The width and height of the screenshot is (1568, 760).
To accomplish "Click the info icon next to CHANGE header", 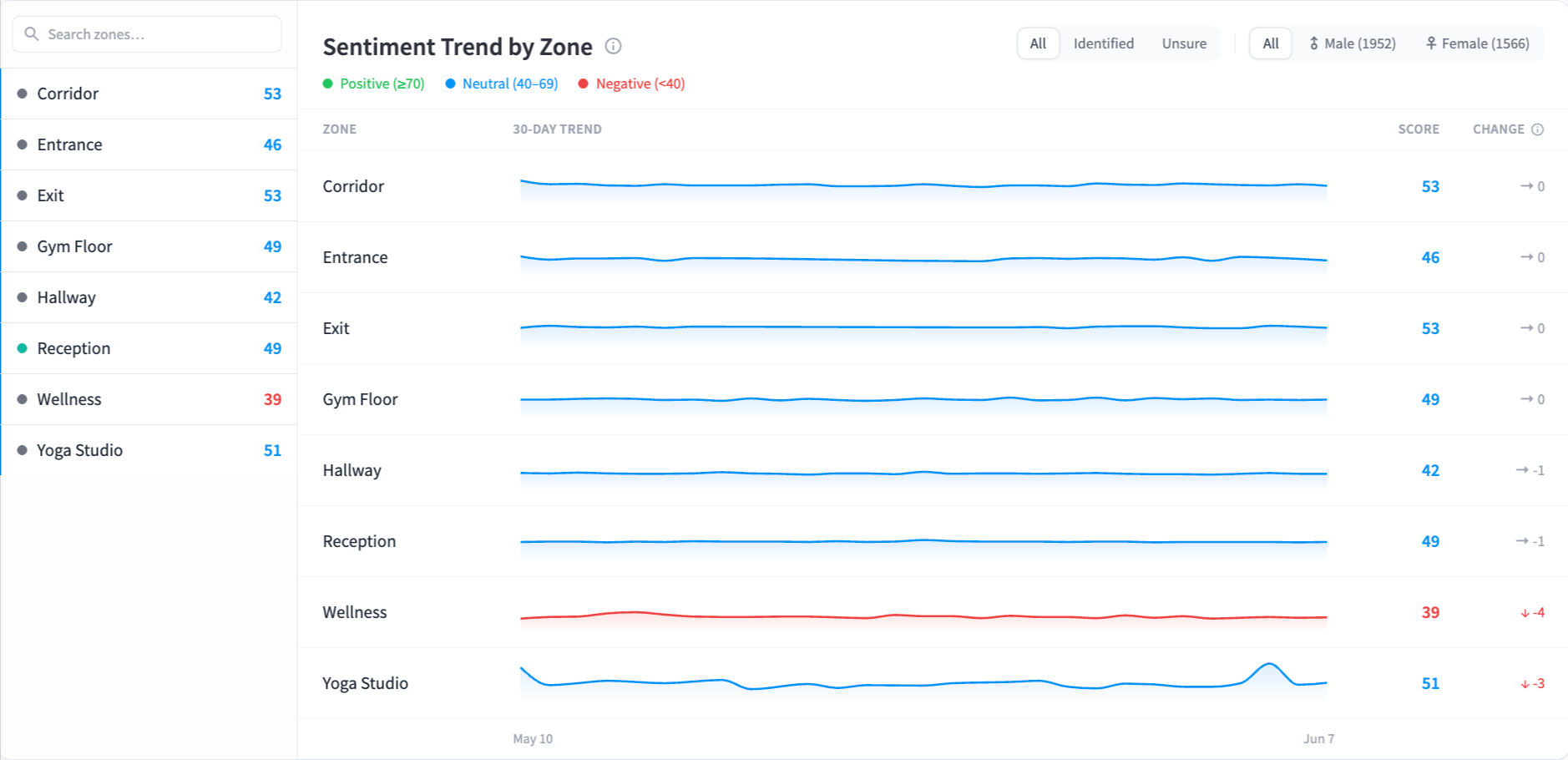I will click(1537, 129).
